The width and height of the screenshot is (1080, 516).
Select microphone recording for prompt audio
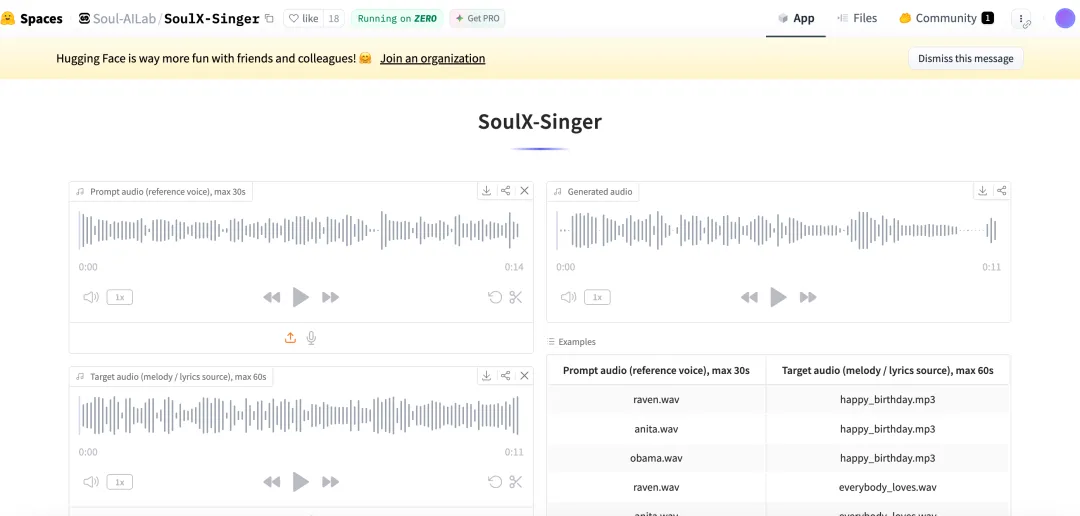coord(311,338)
